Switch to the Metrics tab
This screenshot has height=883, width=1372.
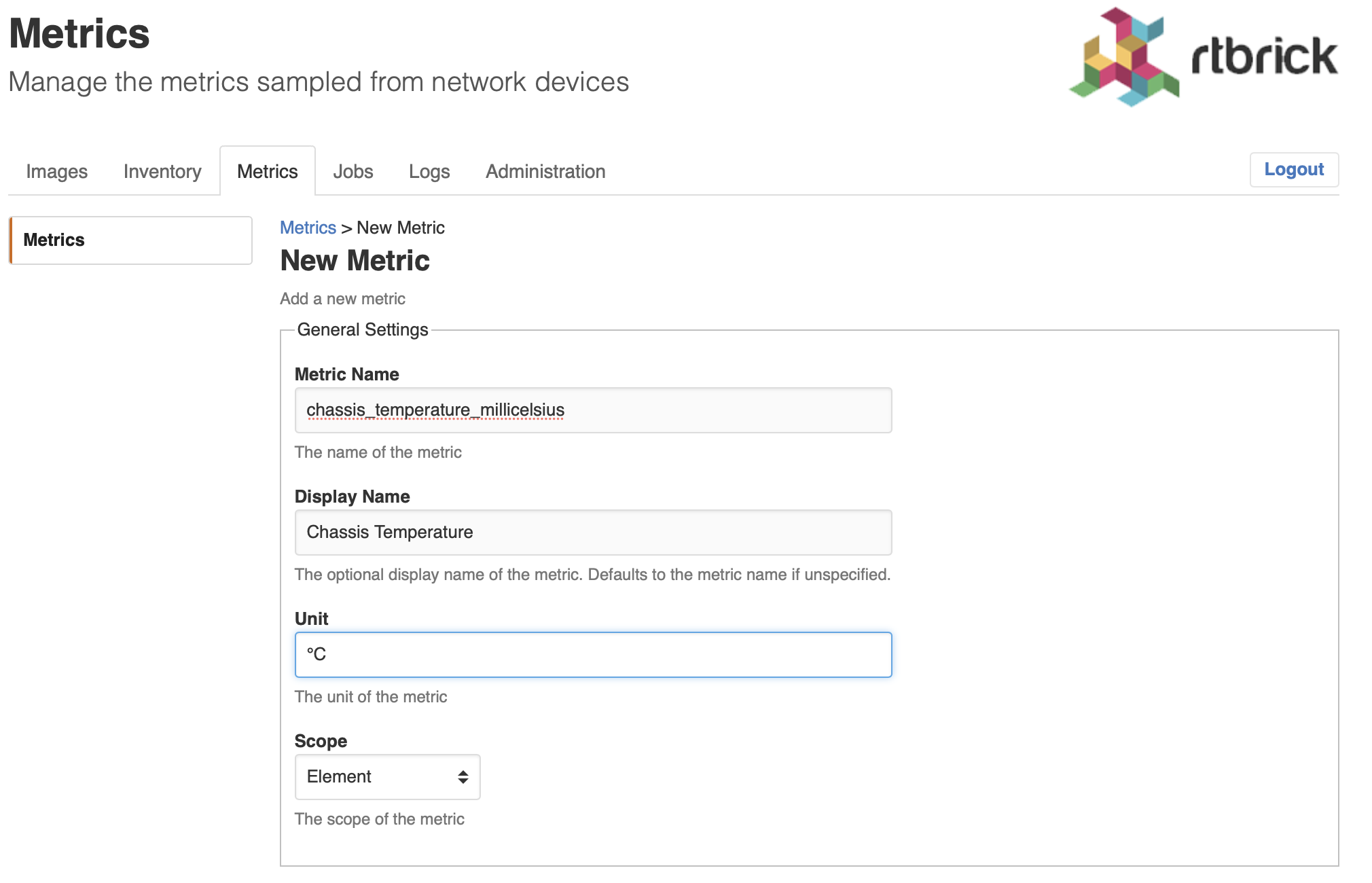coord(267,171)
